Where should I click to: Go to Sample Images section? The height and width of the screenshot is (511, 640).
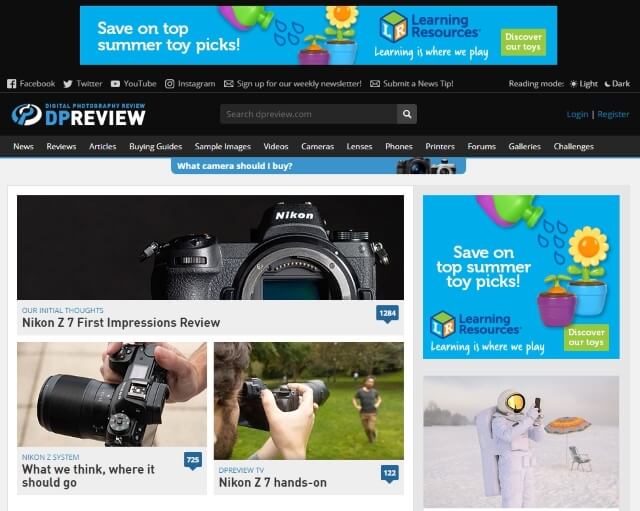pyautogui.click(x=222, y=147)
